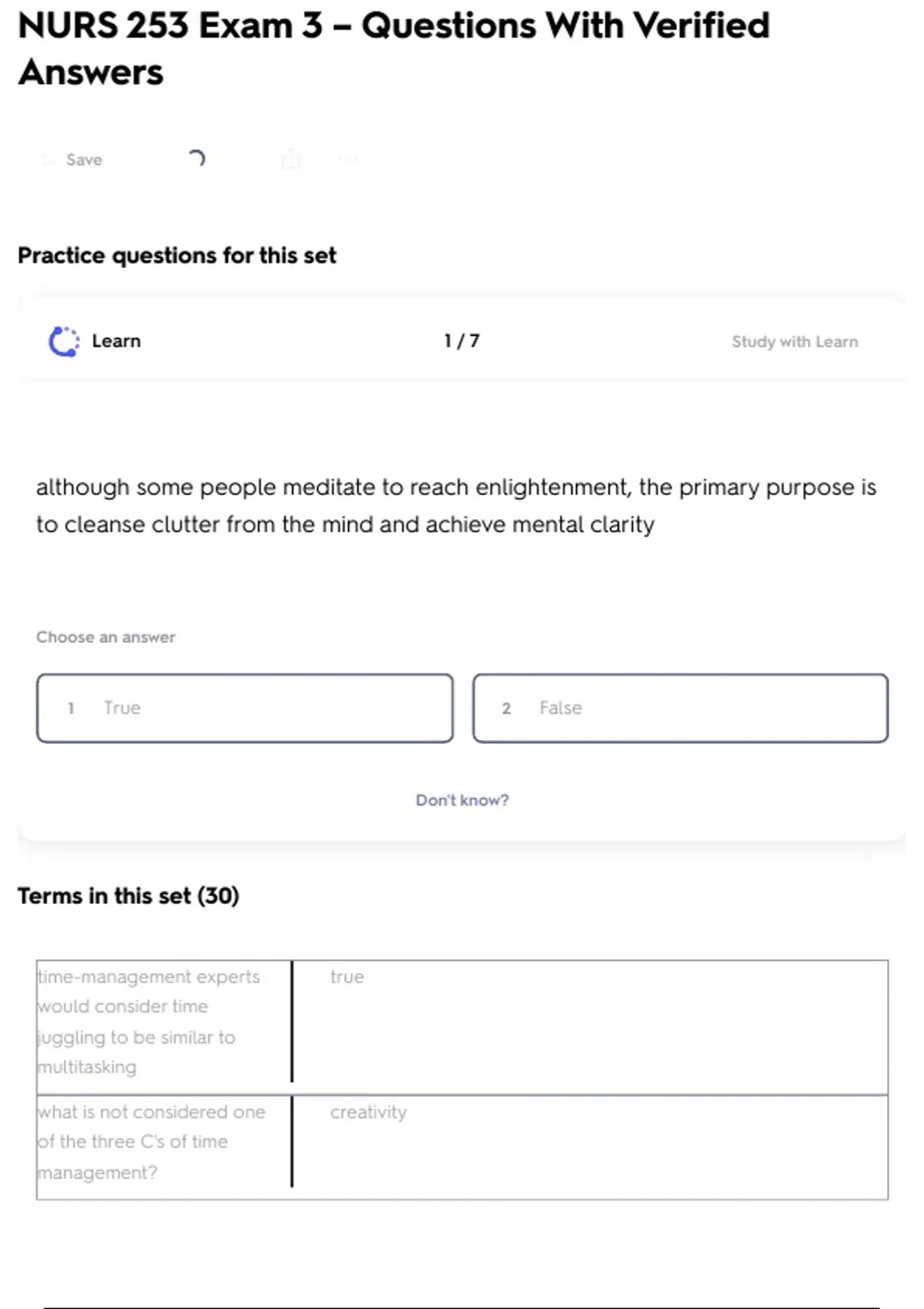The height and width of the screenshot is (1309, 924).
Task: Click the "true" definition cell
Action: (x=347, y=976)
